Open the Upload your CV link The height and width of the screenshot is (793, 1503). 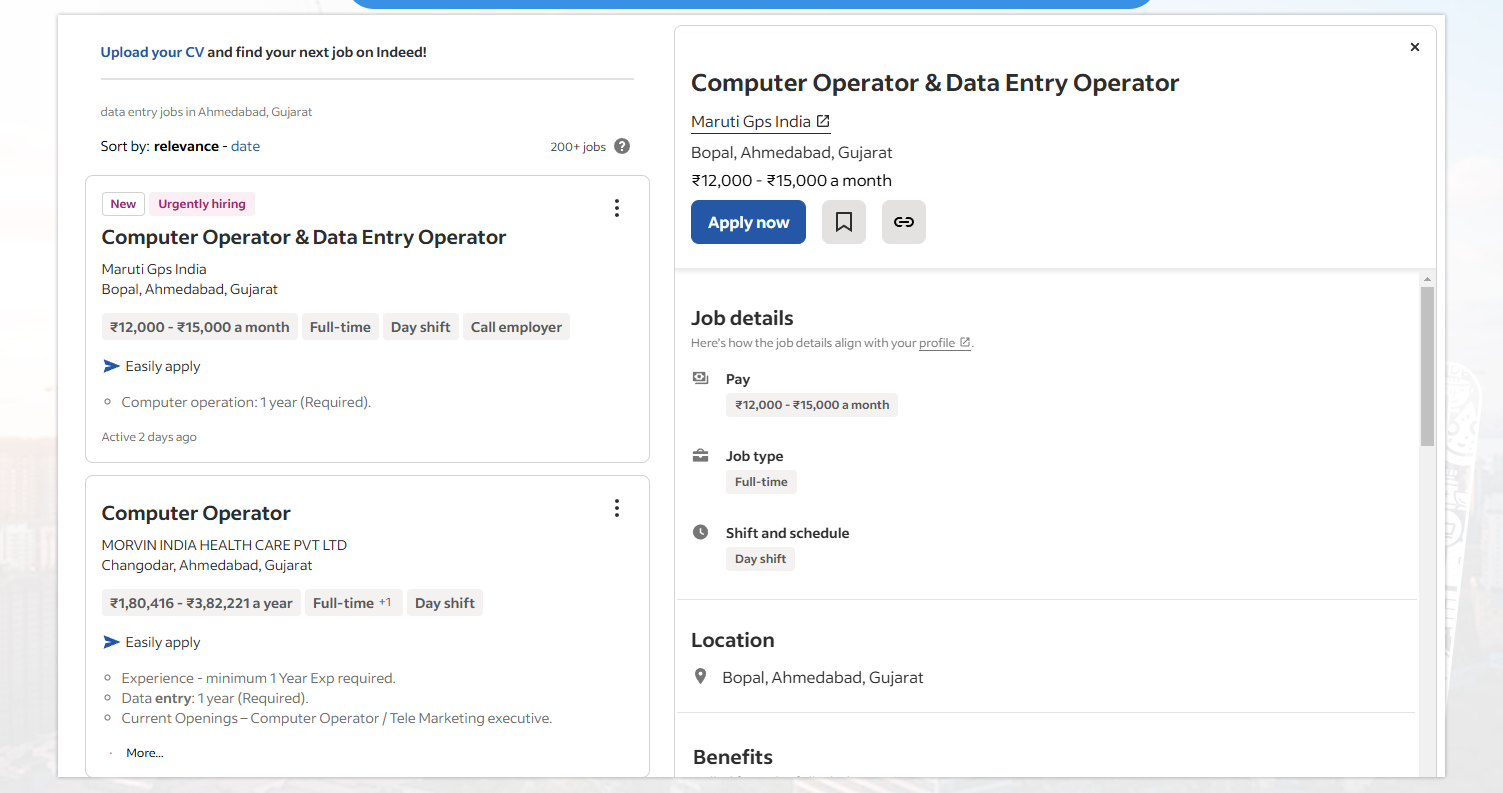(152, 51)
